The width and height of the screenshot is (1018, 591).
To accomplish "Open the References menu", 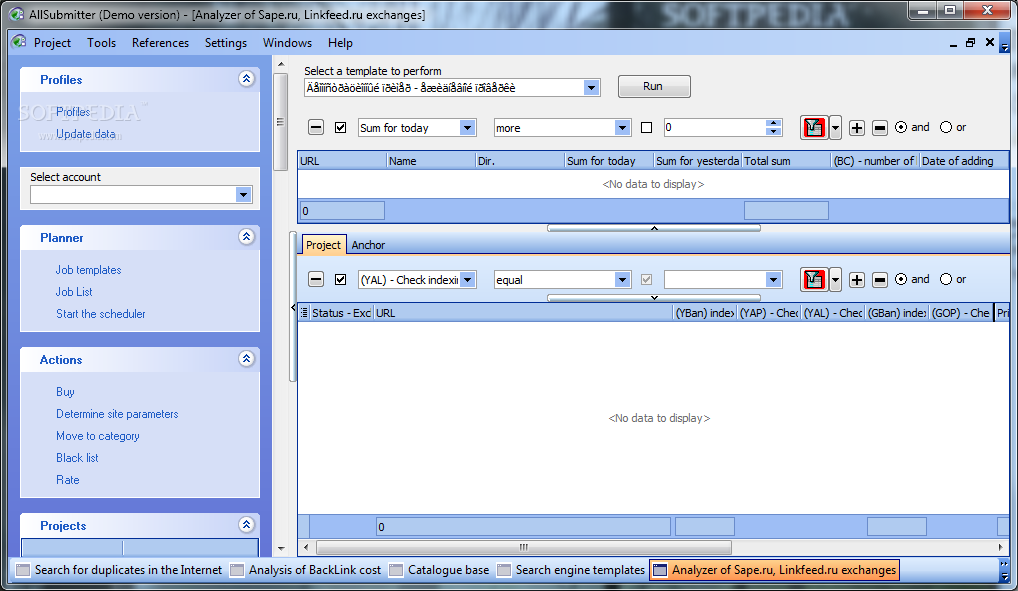I will point(160,43).
